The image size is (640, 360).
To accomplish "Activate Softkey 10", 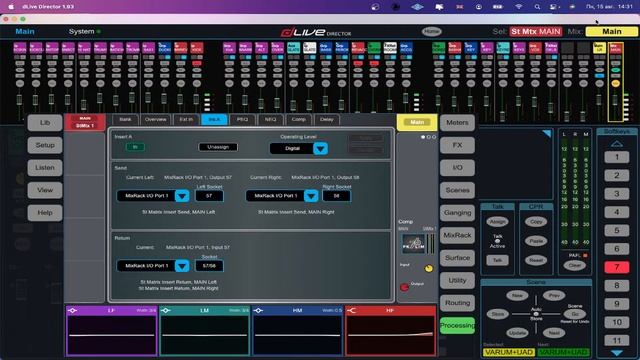I will point(617,322).
